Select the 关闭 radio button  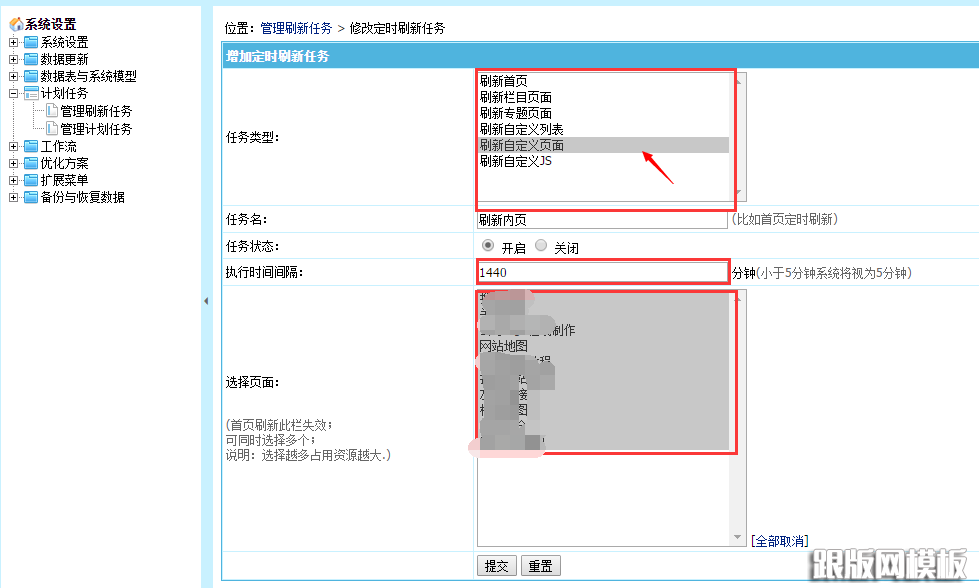click(541, 246)
